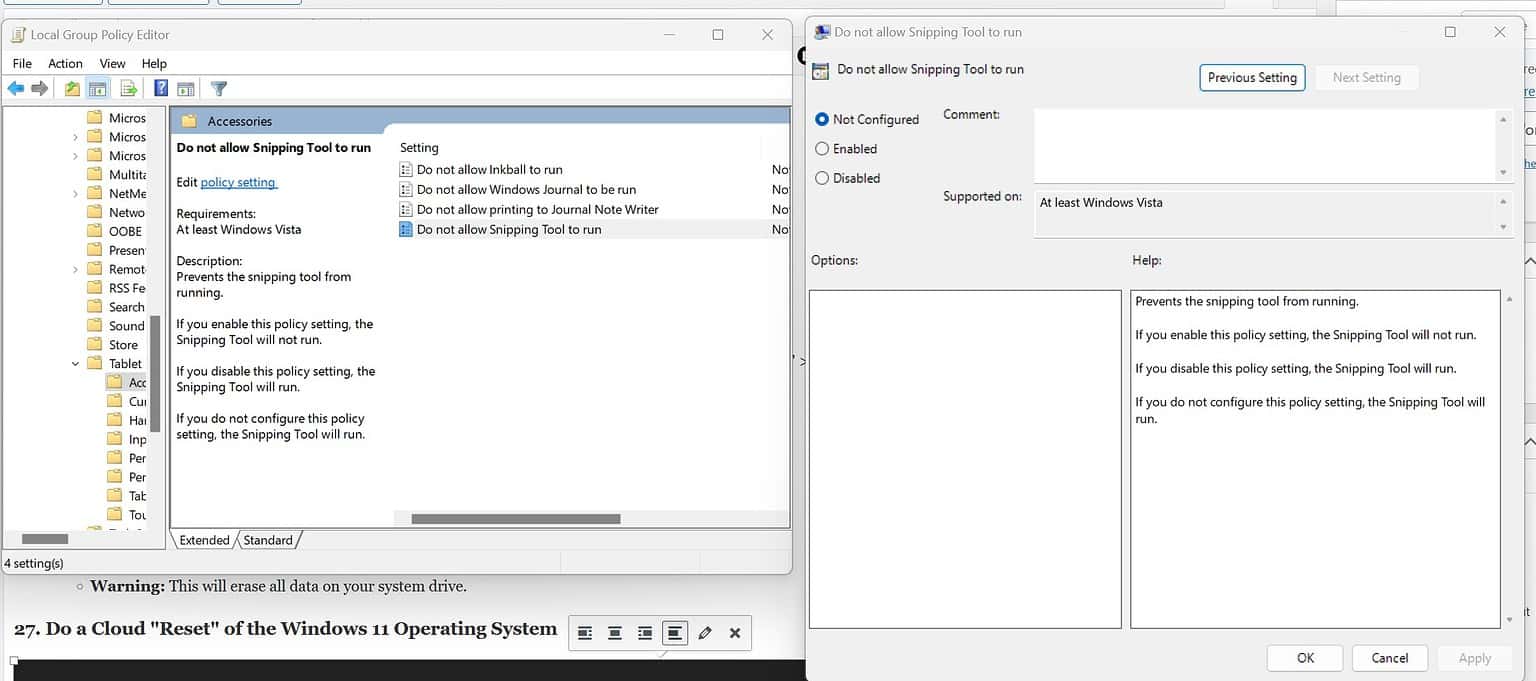The height and width of the screenshot is (681, 1536).
Task: Open Help using the question mark icon
Action: coord(160,88)
